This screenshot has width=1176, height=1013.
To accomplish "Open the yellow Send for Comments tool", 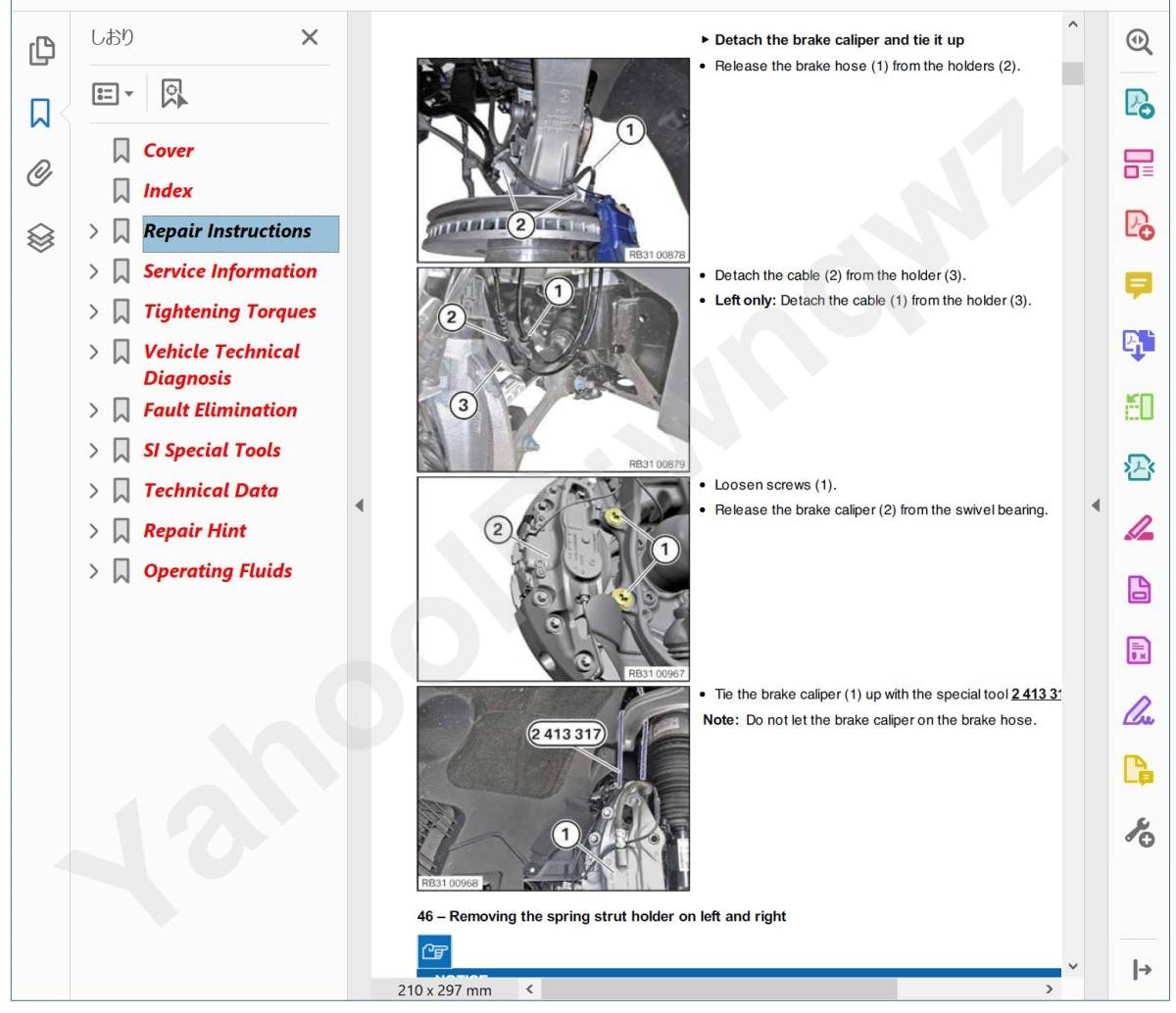I will (1139, 771).
